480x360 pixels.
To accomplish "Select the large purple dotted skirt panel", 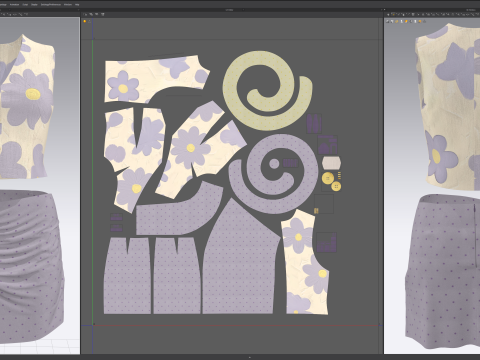I will pyautogui.click(x=238, y=267).
